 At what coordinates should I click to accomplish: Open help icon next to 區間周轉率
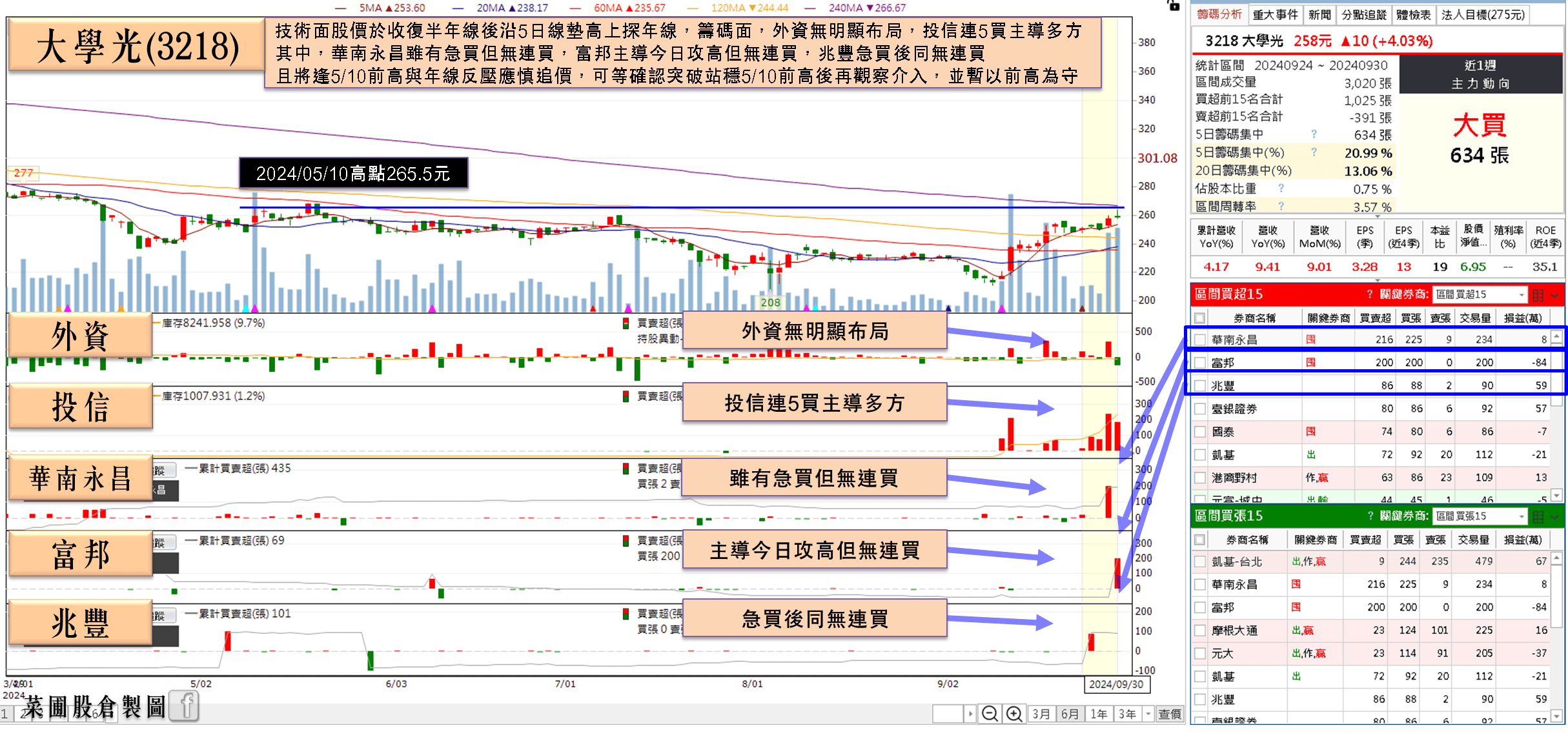click(1281, 206)
